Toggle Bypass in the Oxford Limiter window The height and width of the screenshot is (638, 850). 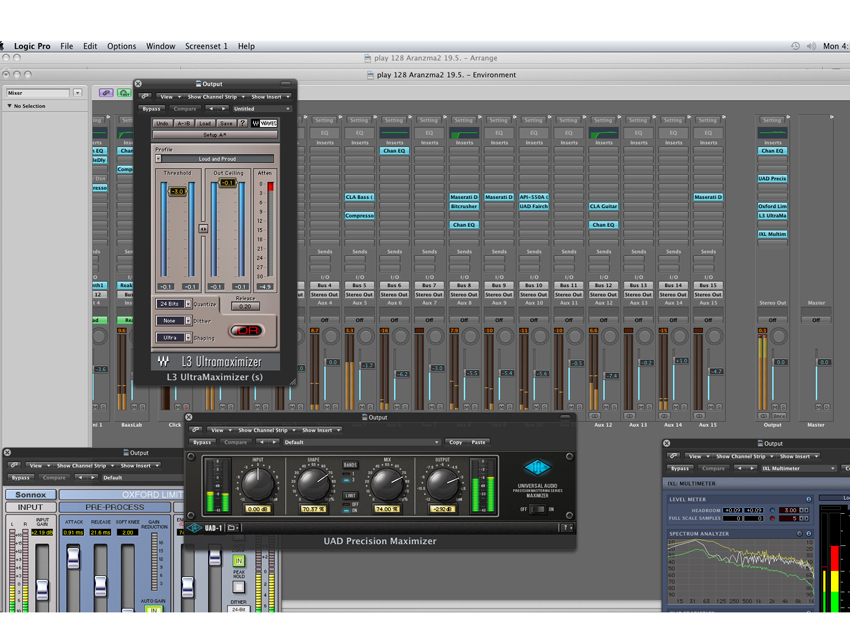click(21, 478)
